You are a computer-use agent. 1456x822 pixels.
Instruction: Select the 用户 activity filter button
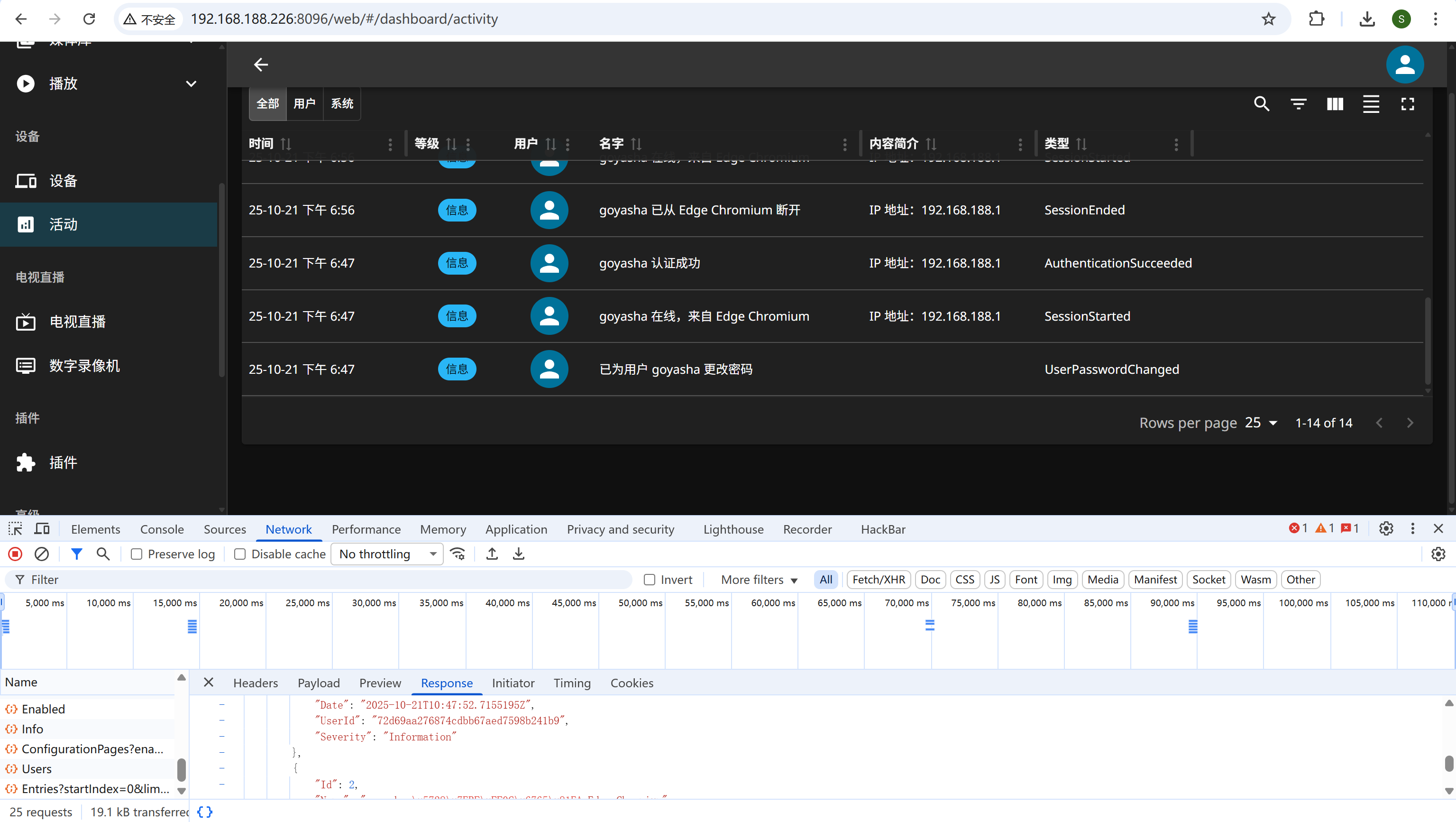pos(304,103)
